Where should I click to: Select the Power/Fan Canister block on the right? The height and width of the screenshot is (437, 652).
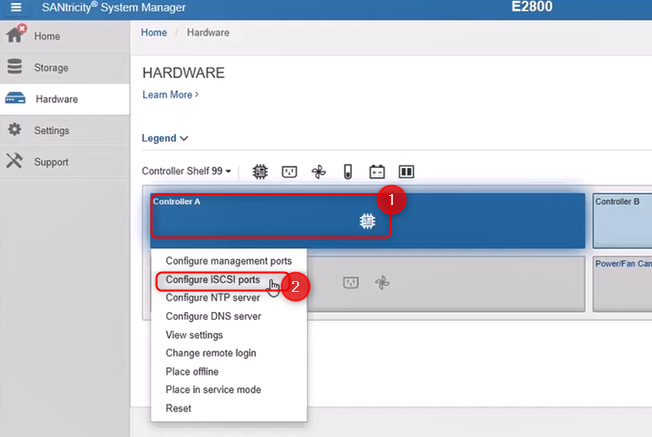tap(622, 284)
